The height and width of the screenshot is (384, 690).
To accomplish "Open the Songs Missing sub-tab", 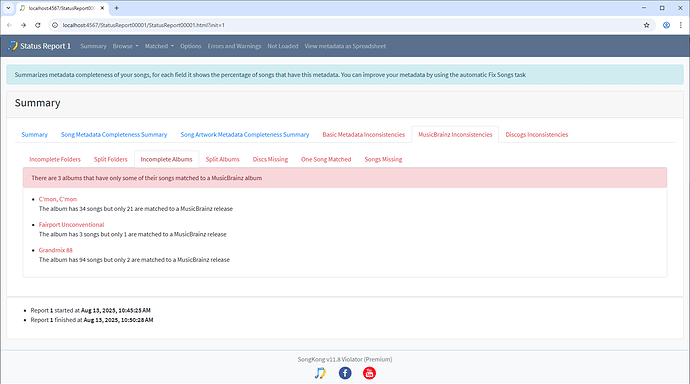I will click(383, 159).
